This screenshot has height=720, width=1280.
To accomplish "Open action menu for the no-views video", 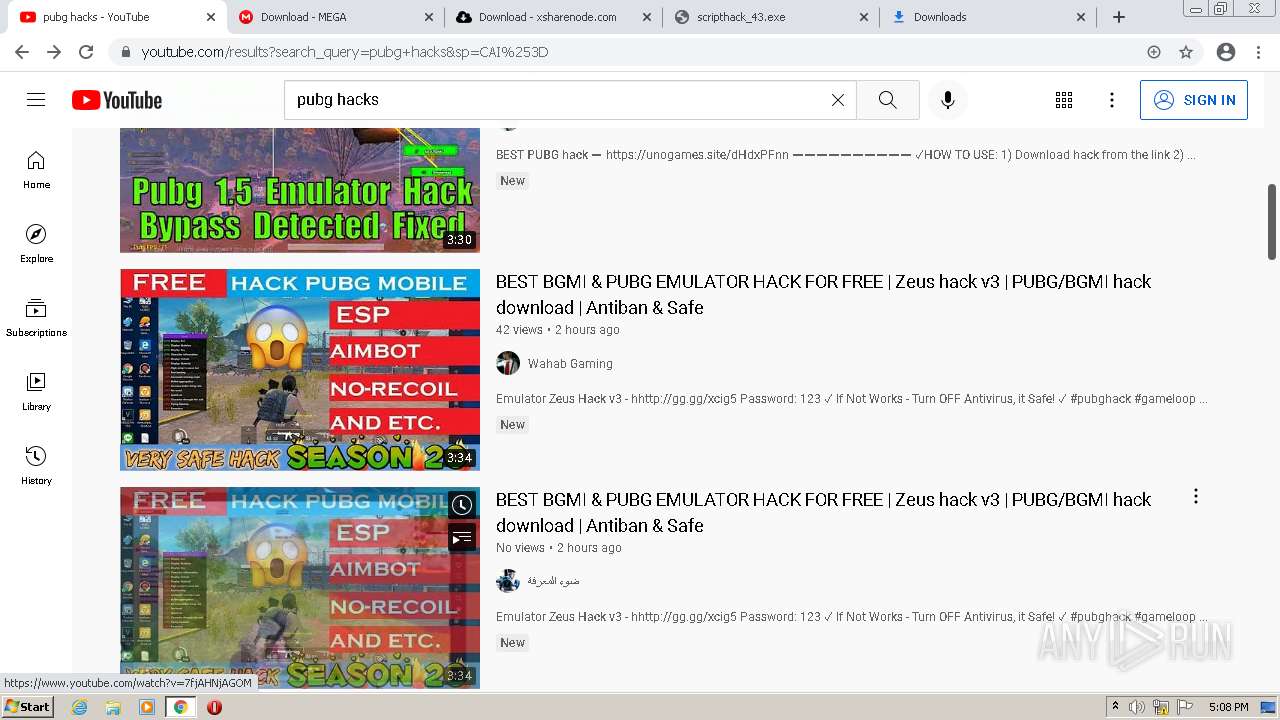I will pos(1195,497).
